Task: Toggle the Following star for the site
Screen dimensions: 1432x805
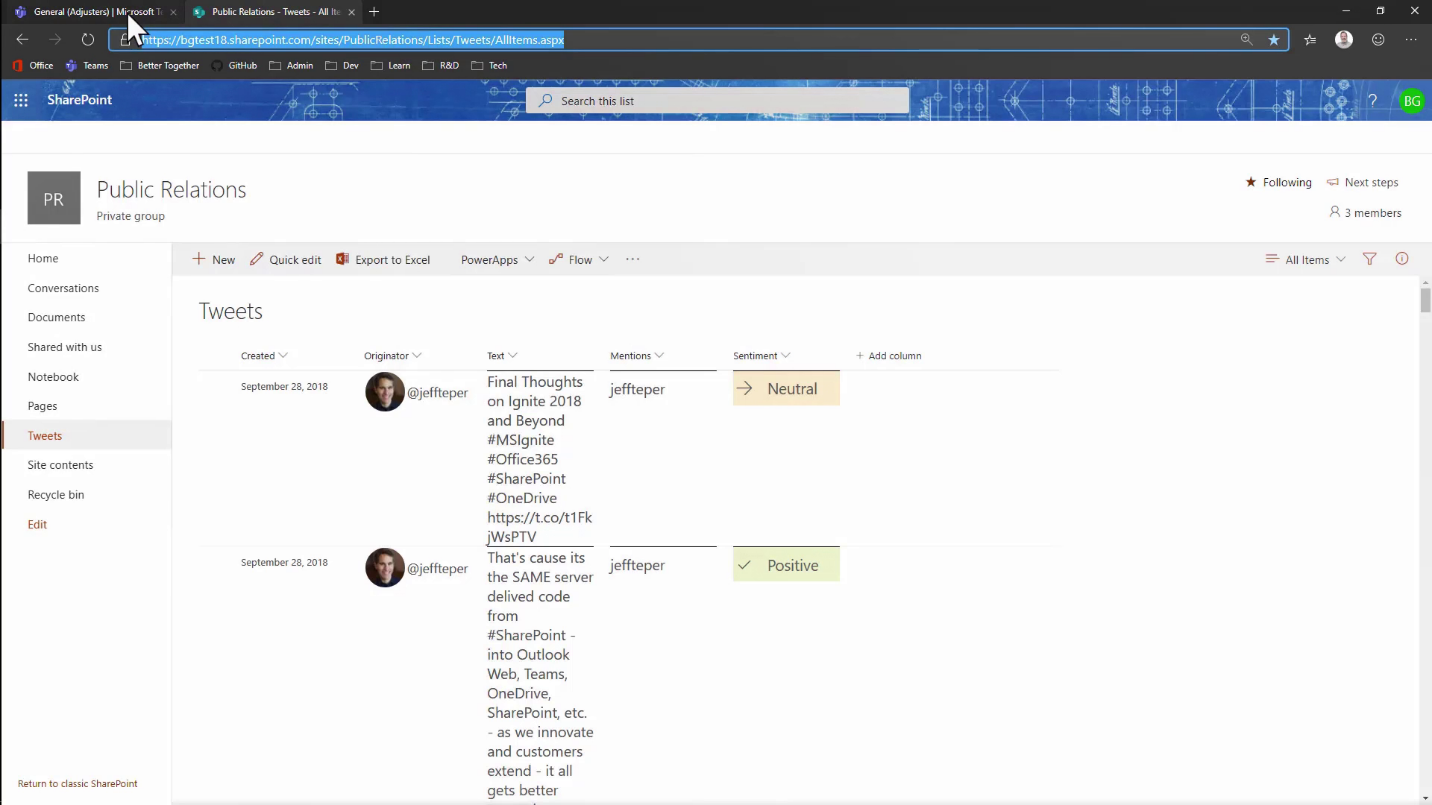Action: coord(1278,182)
